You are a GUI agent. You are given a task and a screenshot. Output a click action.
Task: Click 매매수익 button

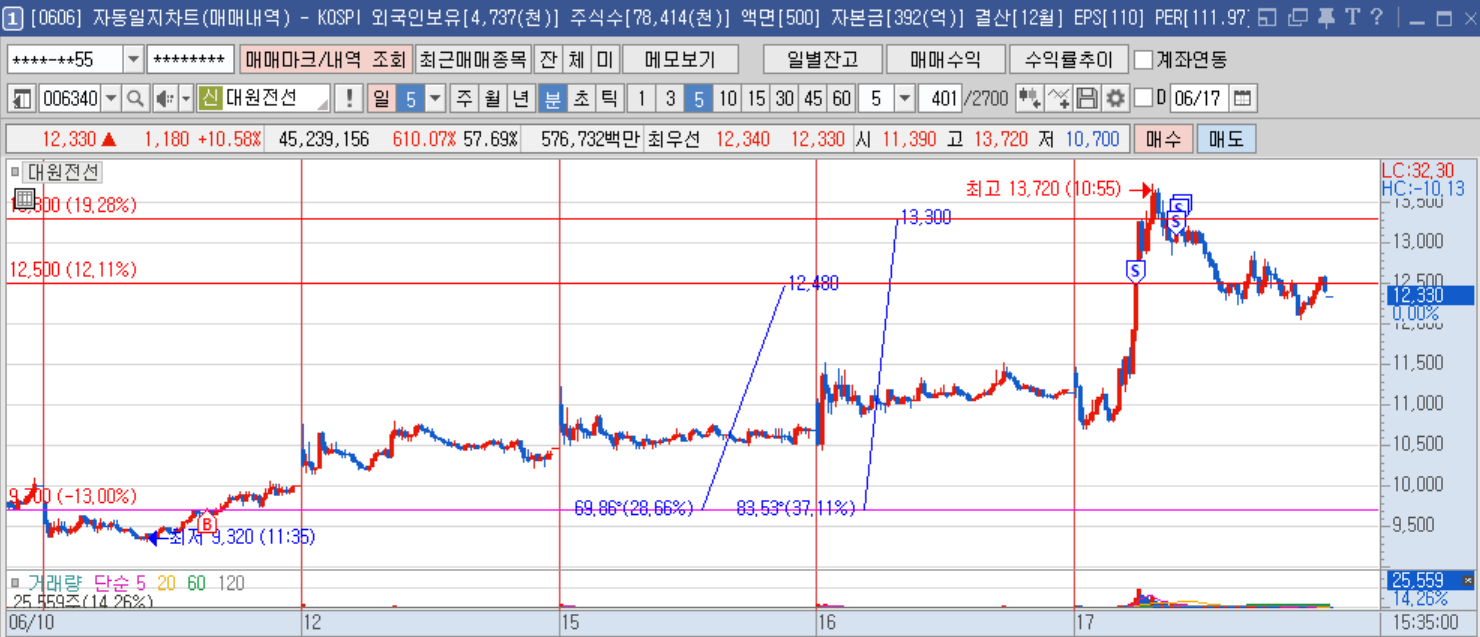tap(944, 60)
